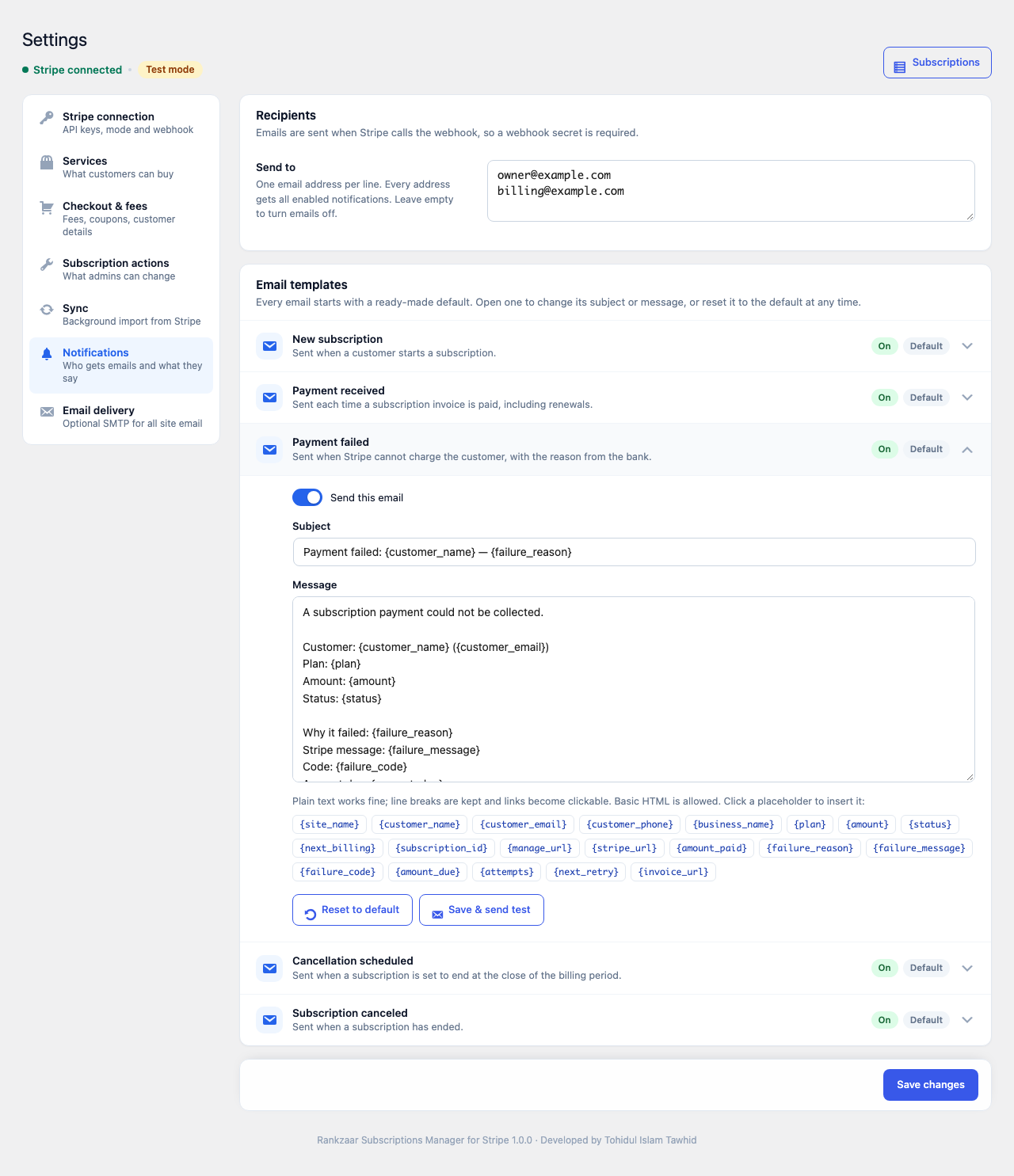
Task: Insert the {site_name} placeholder
Action: [330, 824]
